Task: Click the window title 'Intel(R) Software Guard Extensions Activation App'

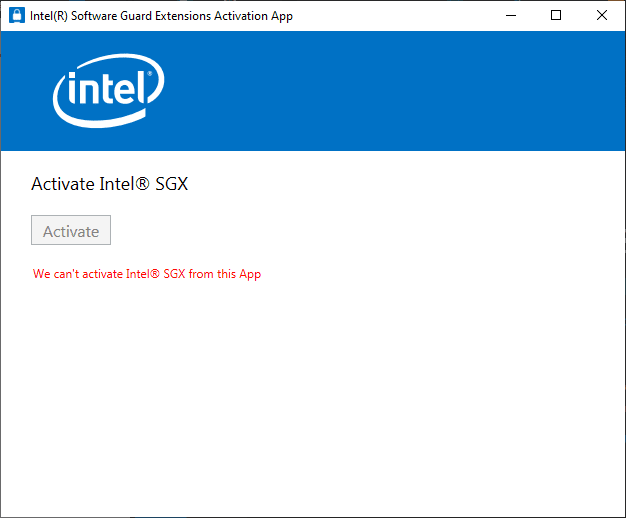Action: pyautogui.click(x=161, y=16)
